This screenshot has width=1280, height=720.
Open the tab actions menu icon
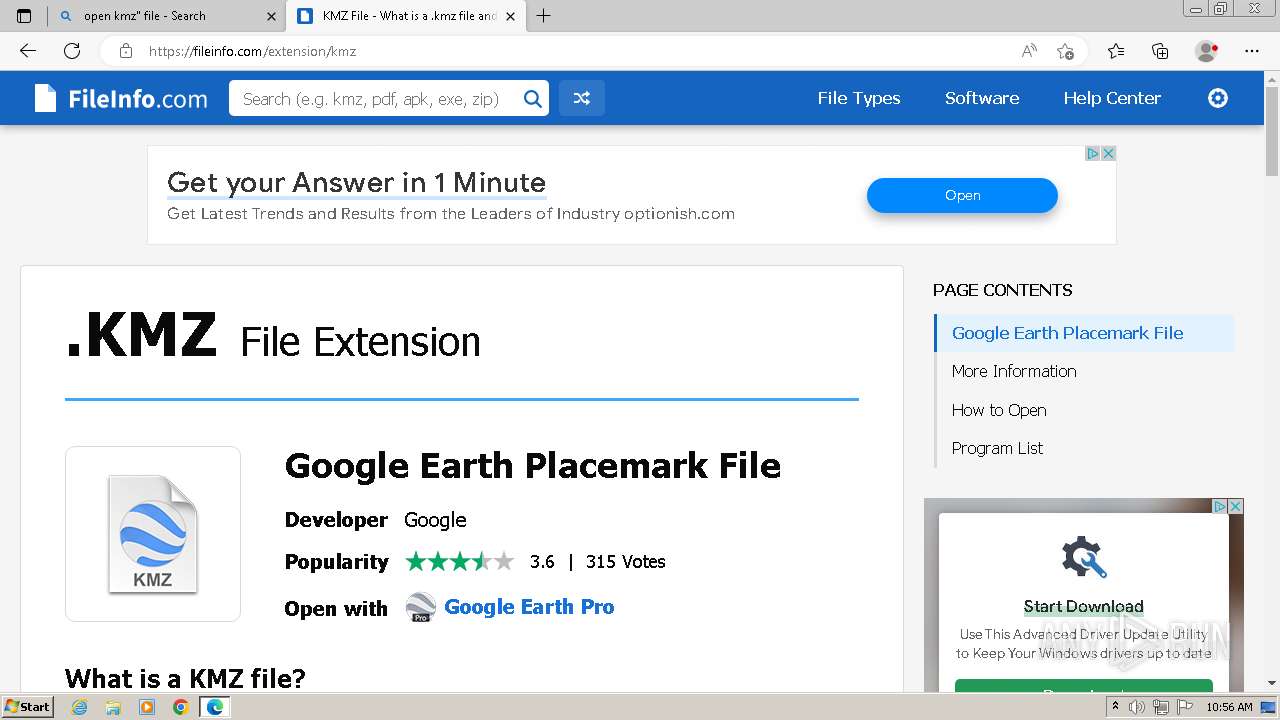[x=24, y=16]
